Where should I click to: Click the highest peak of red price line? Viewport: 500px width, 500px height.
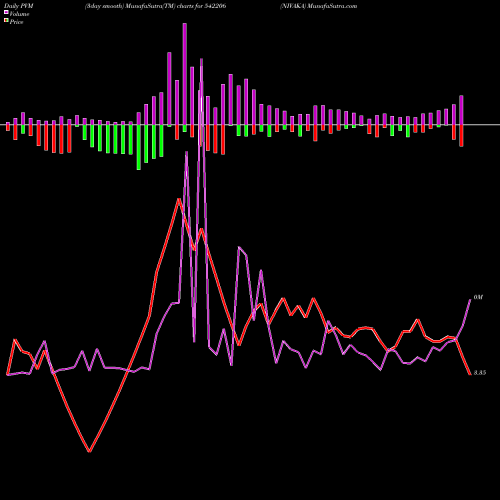pos(179,199)
